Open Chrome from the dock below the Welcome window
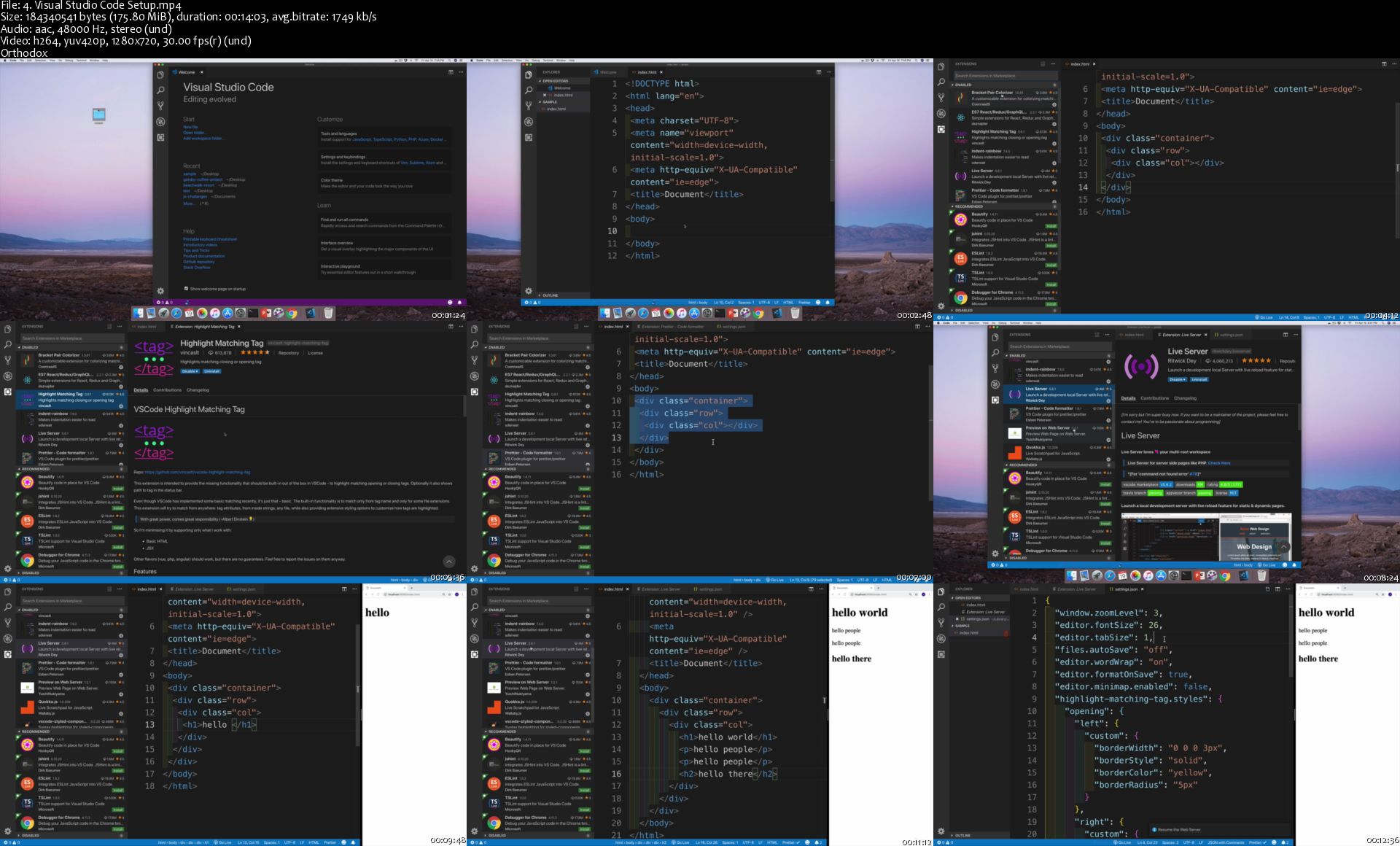Image resolution: width=1400 pixels, height=846 pixels. 292,313
